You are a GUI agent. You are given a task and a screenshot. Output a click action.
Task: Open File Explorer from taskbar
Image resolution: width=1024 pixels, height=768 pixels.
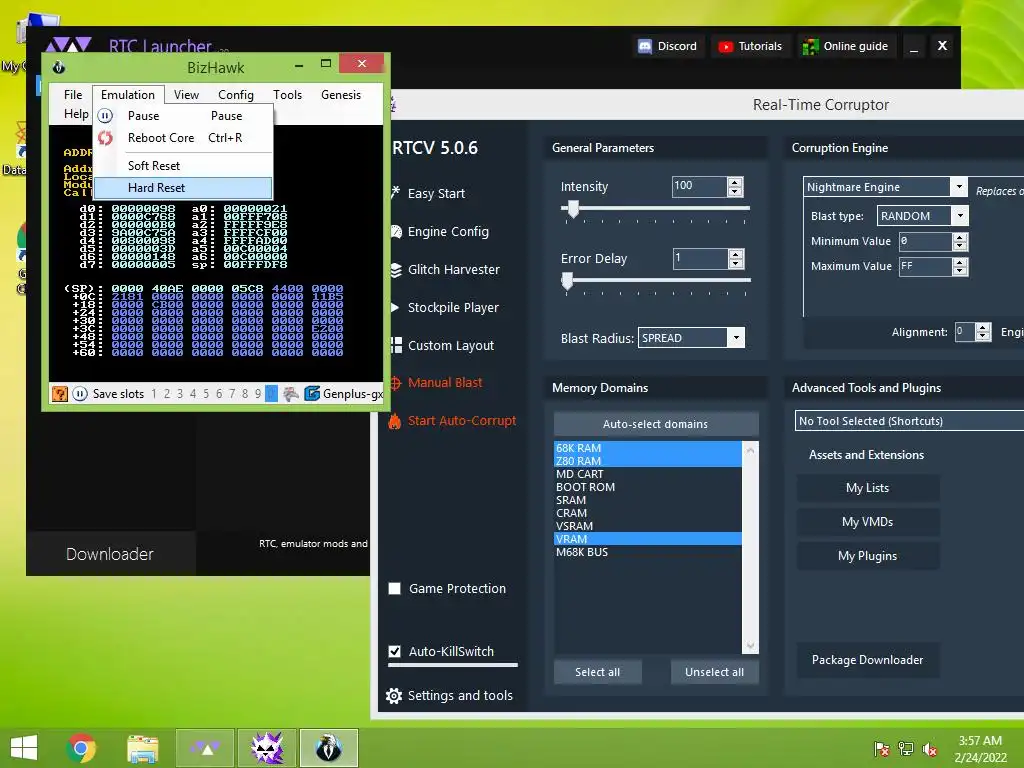click(142, 748)
